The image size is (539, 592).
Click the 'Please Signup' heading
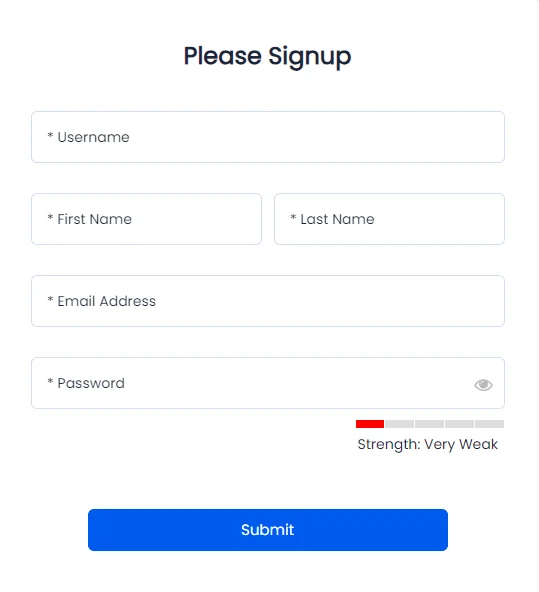click(x=268, y=57)
